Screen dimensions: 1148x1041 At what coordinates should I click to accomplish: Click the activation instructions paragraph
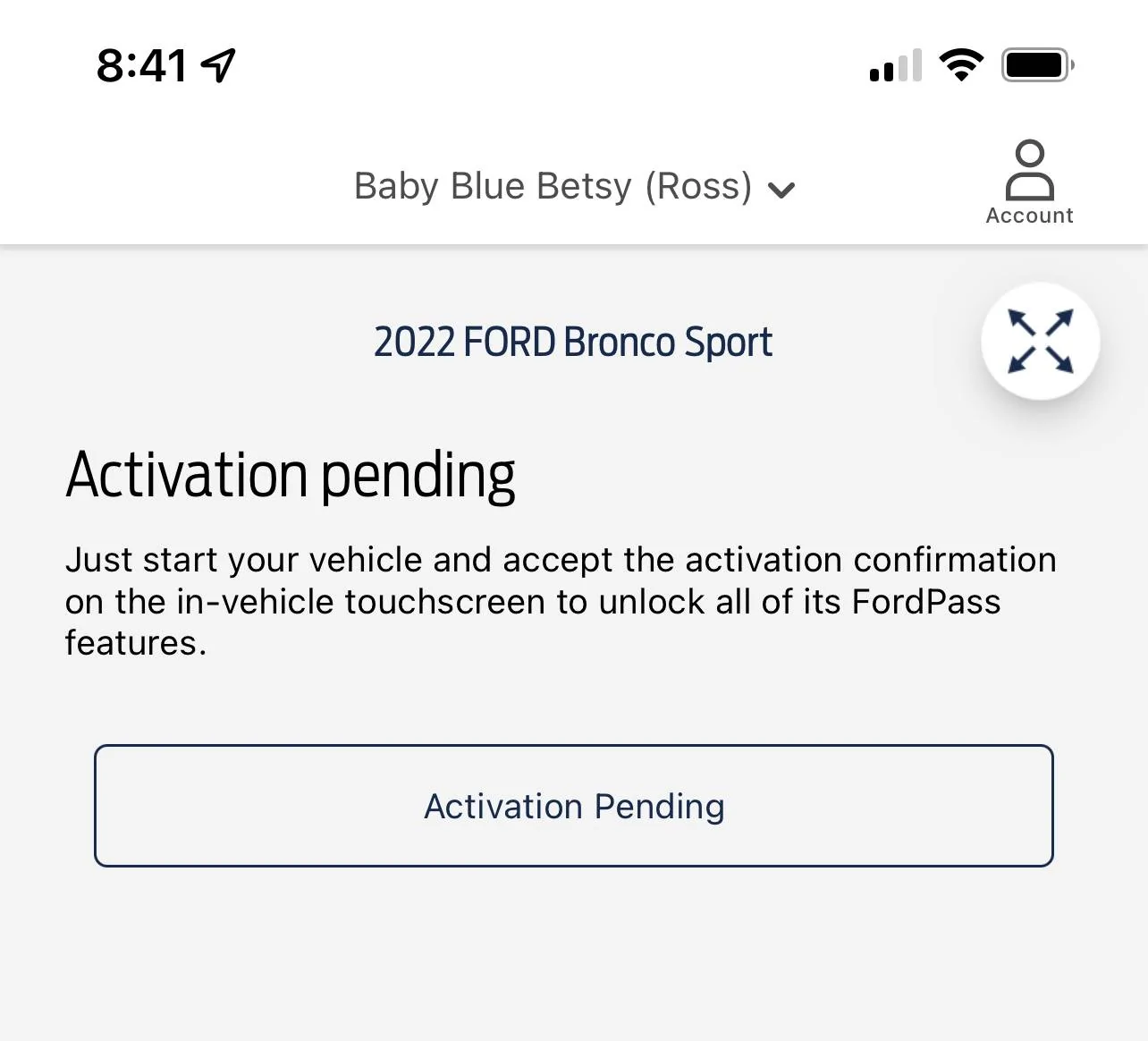tap(561, 601)
